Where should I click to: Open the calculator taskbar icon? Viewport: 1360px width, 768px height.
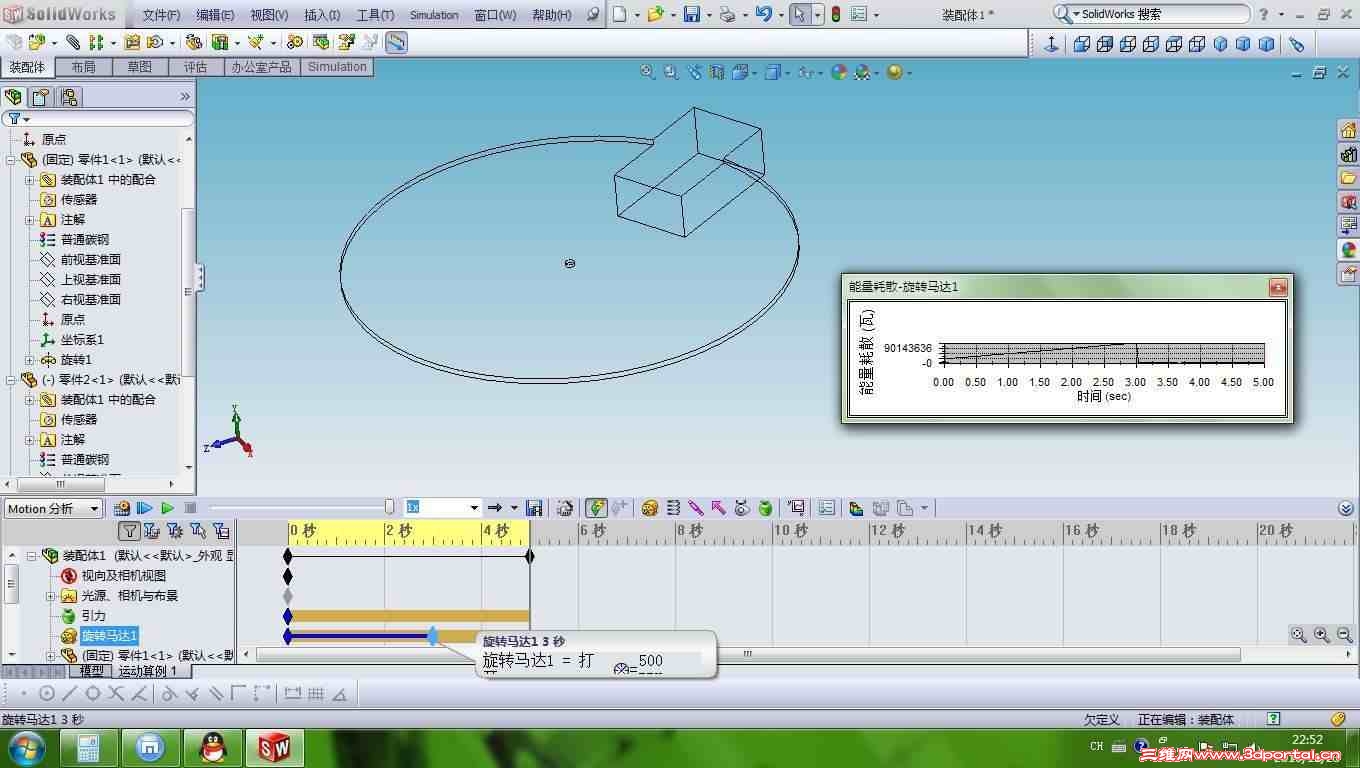(89, 747)
